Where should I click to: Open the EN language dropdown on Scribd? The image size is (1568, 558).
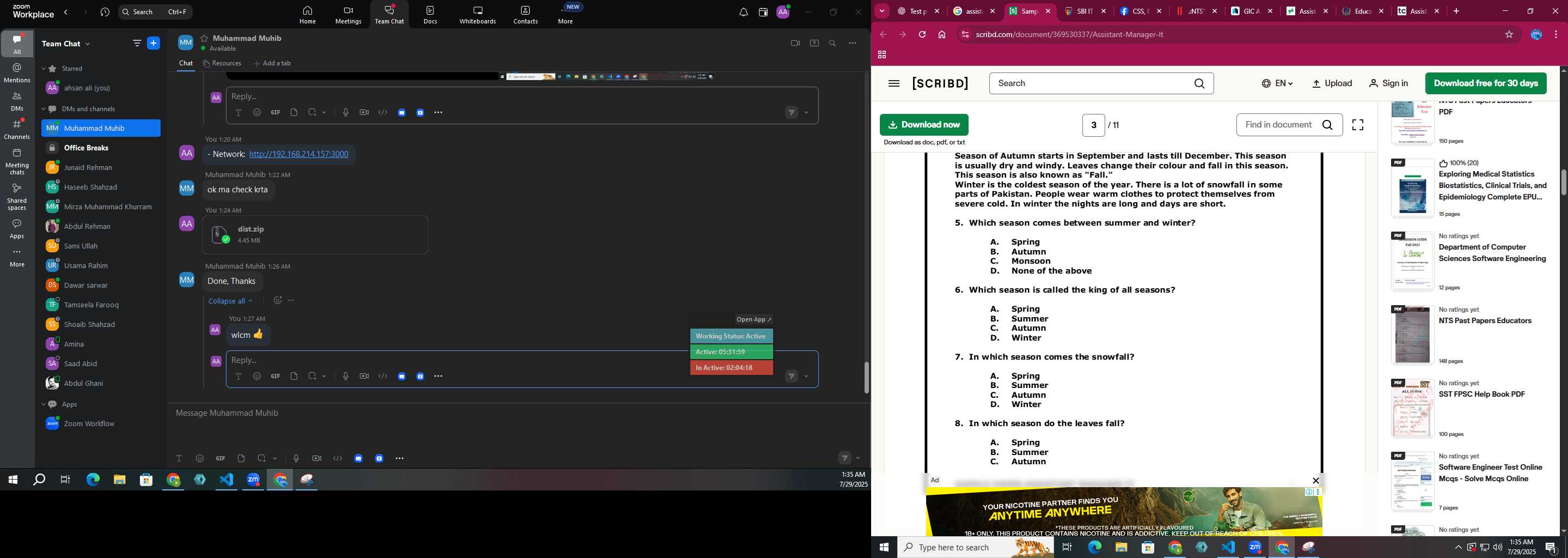click(x=1277, y=83)
